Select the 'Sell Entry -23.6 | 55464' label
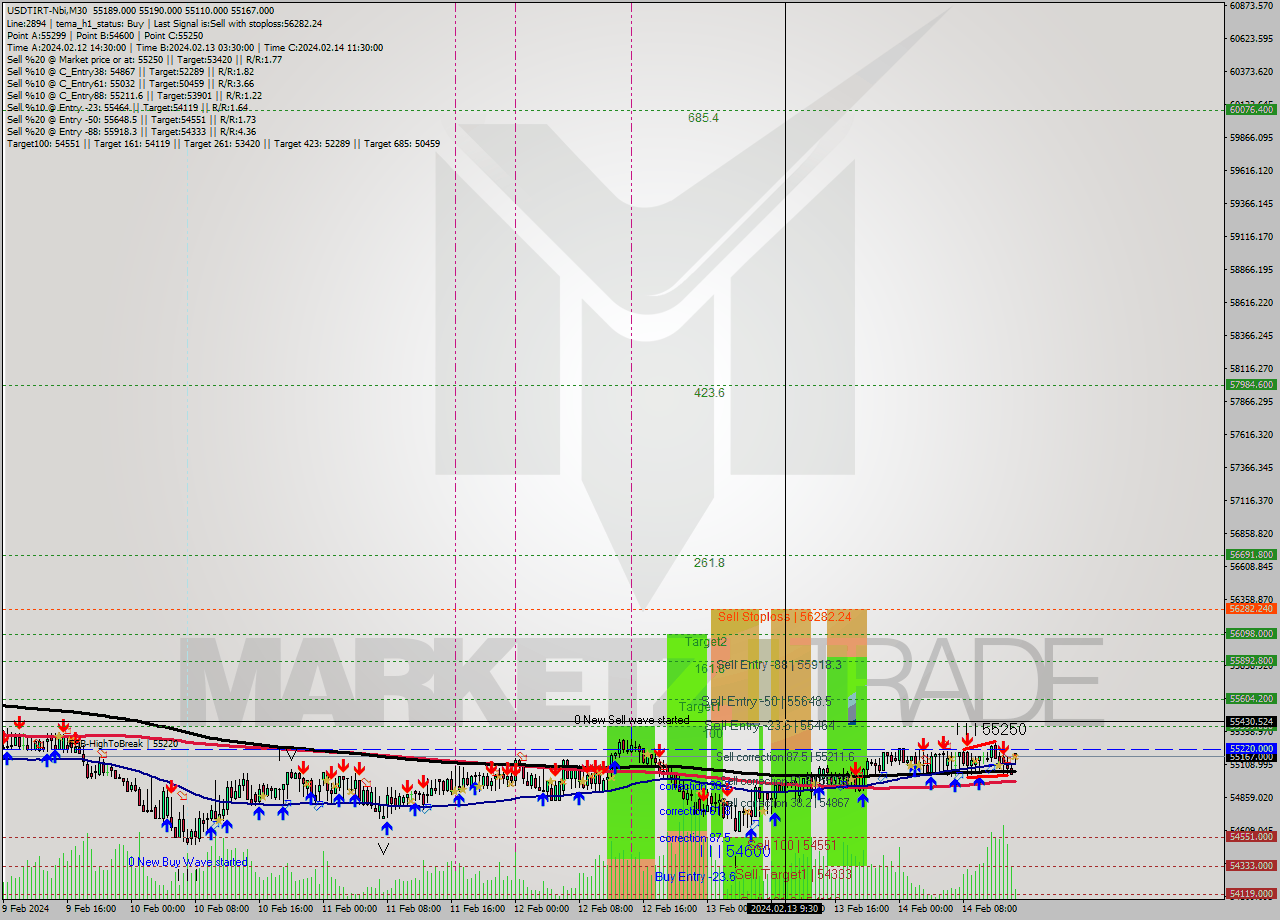 click(x=771, y=725)
